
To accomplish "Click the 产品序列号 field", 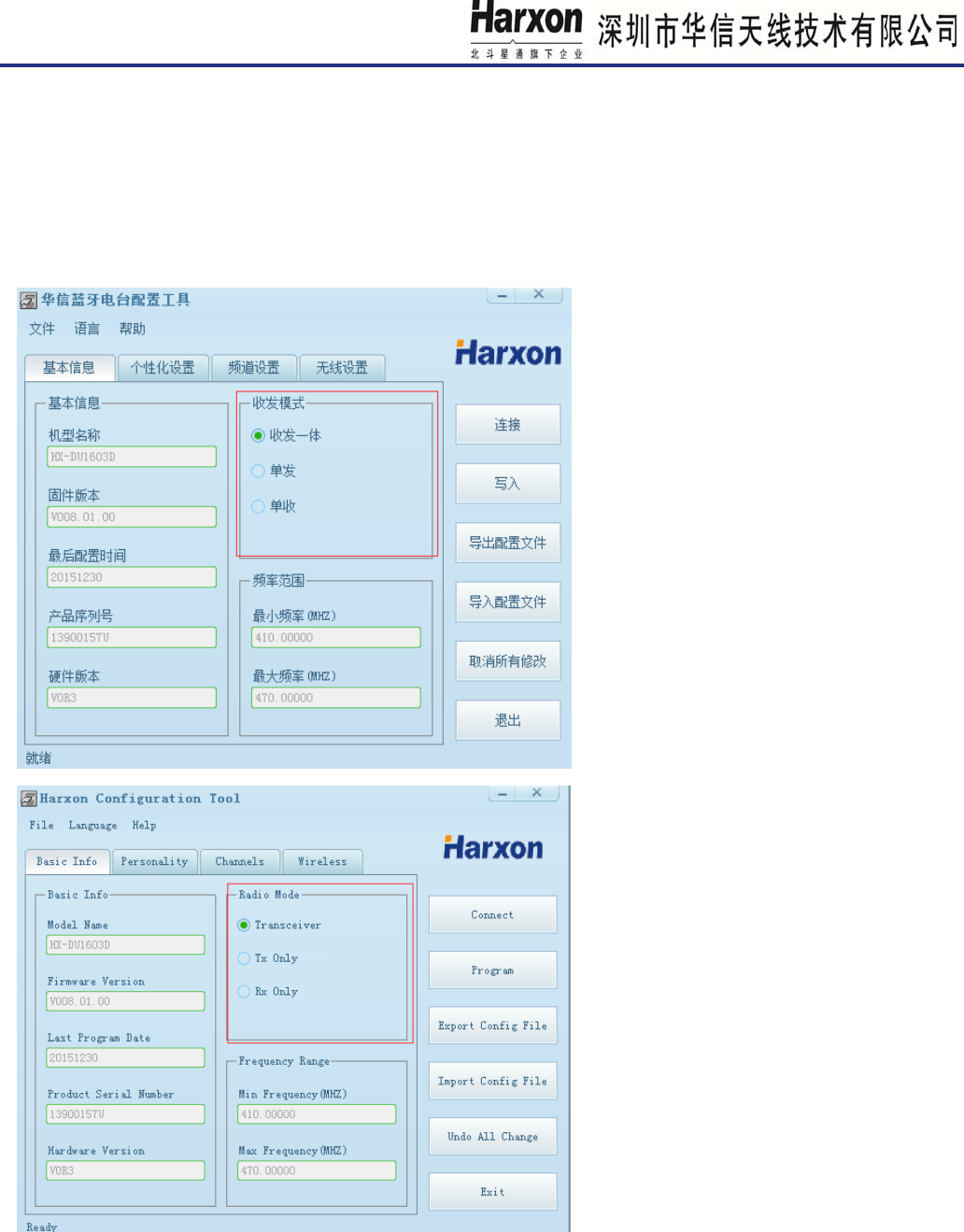I will (x=132, y=637).
